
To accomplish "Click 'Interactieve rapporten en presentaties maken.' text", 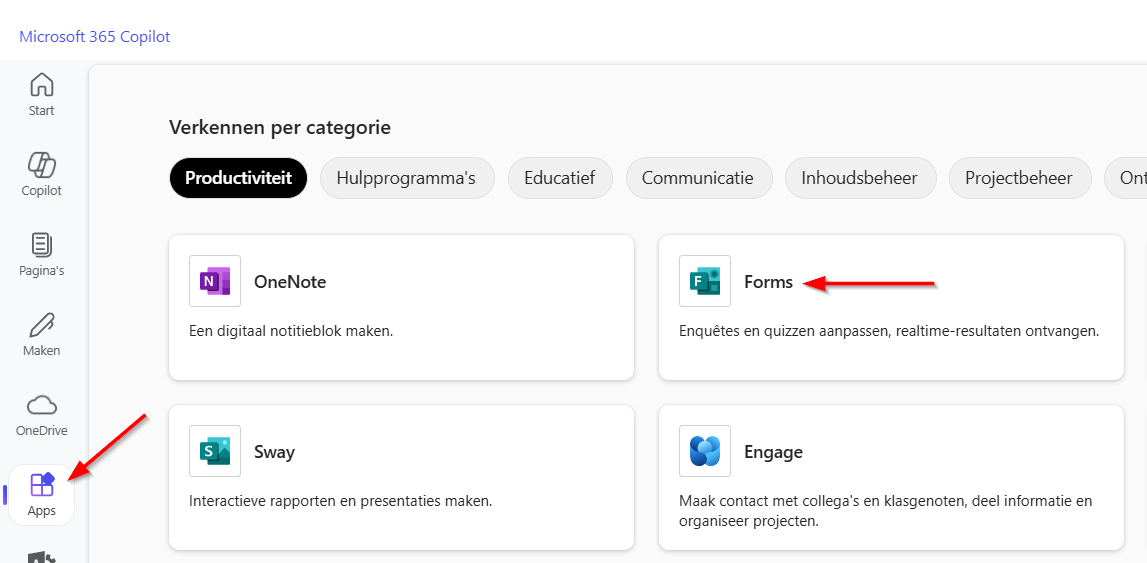I will [340, 502].
